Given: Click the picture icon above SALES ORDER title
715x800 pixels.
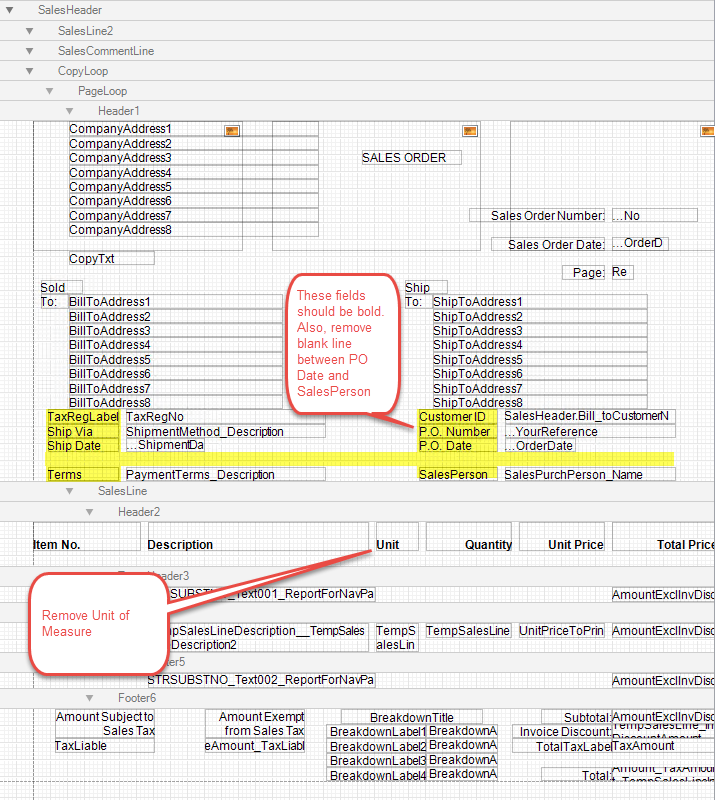Looking at the screenshot, I should point(470,131).
